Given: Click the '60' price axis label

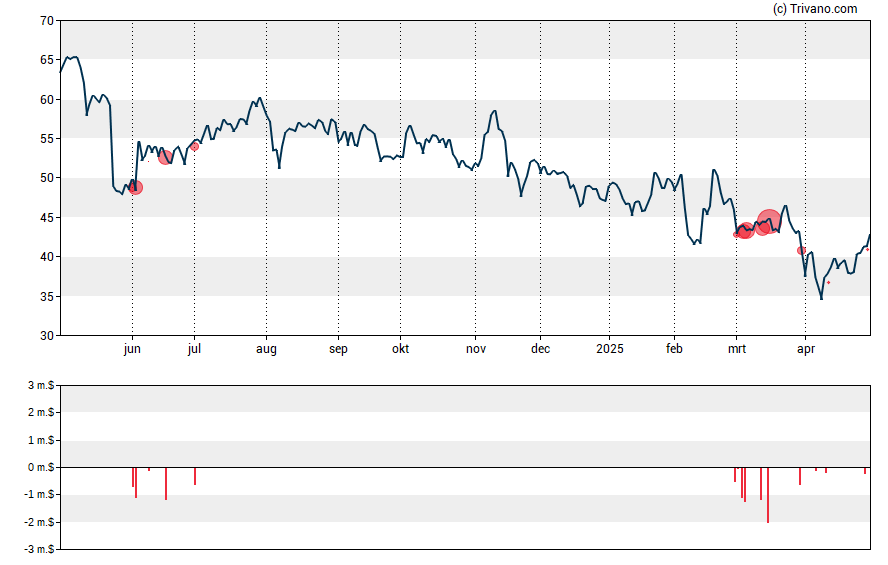Looking at the screenshot, I should [47, 100].
